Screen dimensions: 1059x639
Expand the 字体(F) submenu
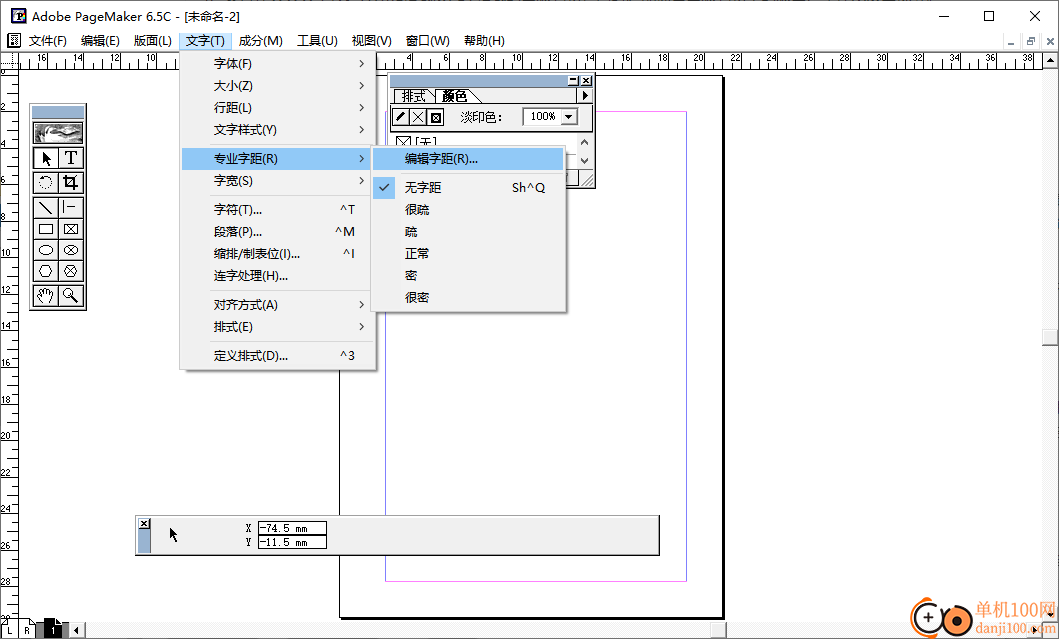(278, 63)
